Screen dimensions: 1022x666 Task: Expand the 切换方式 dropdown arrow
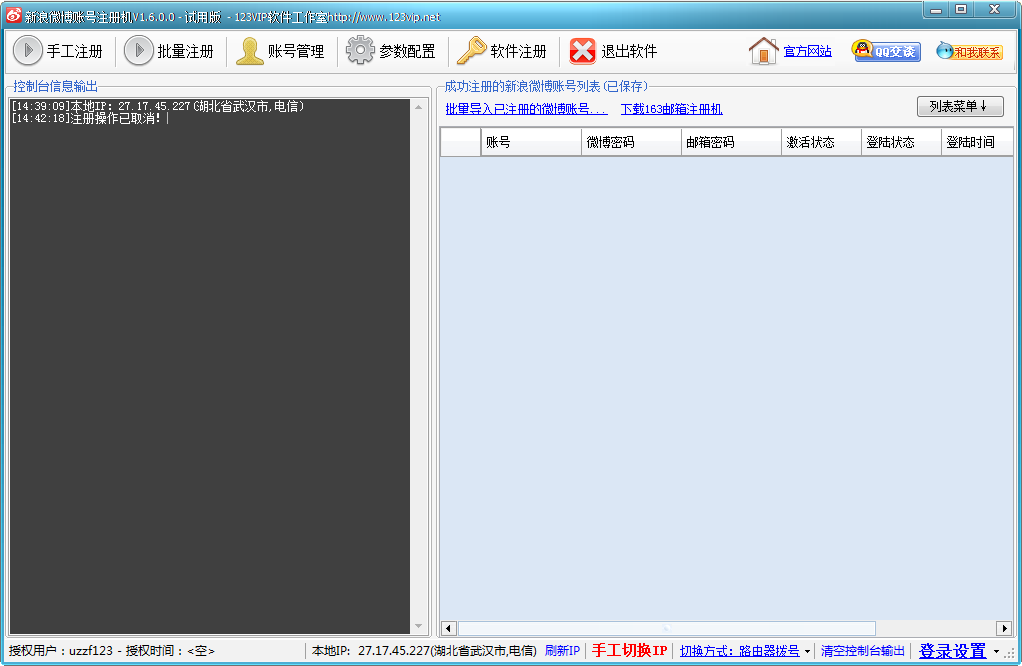pos(808,651)
